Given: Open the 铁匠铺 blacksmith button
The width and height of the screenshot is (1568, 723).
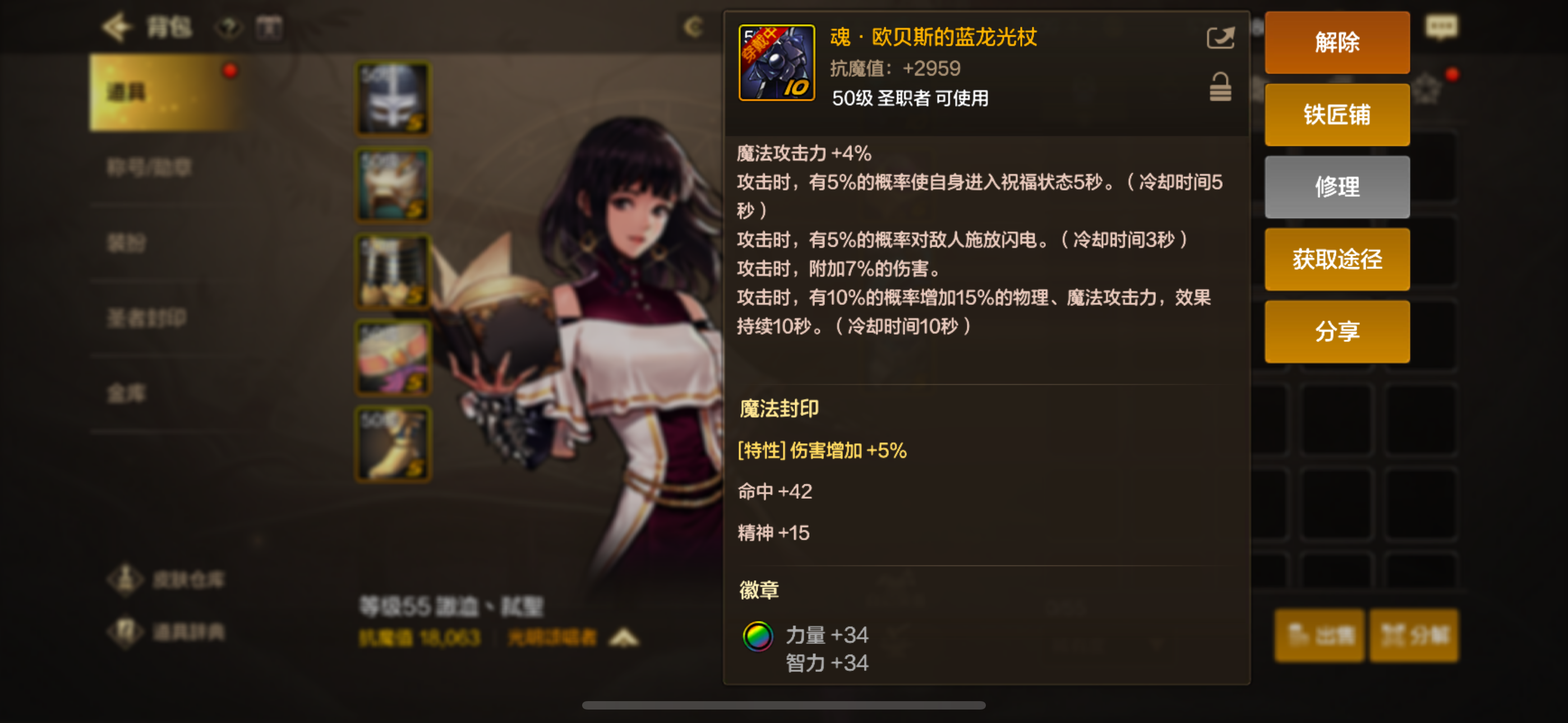Looking at the screenshot, I should pyautogui.click(x=1337, y=114).
